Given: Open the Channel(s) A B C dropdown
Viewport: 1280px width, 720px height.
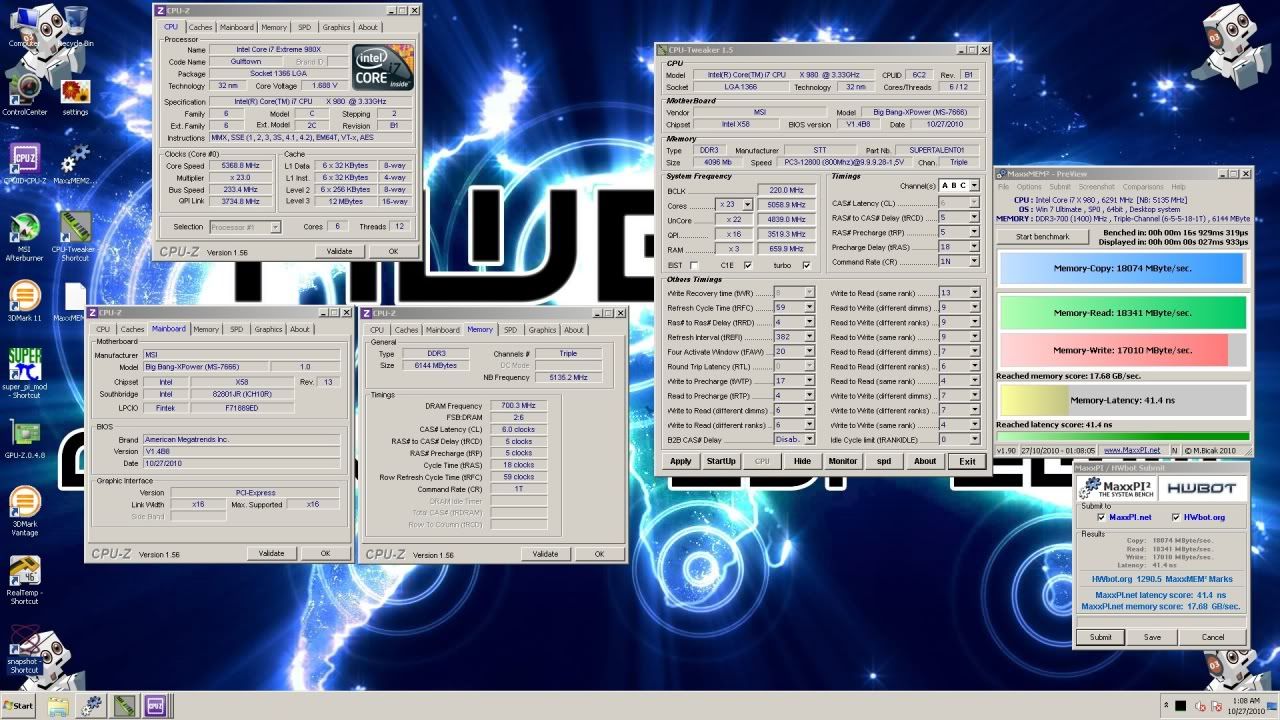Looking at the screenshot, I should 974,185.
